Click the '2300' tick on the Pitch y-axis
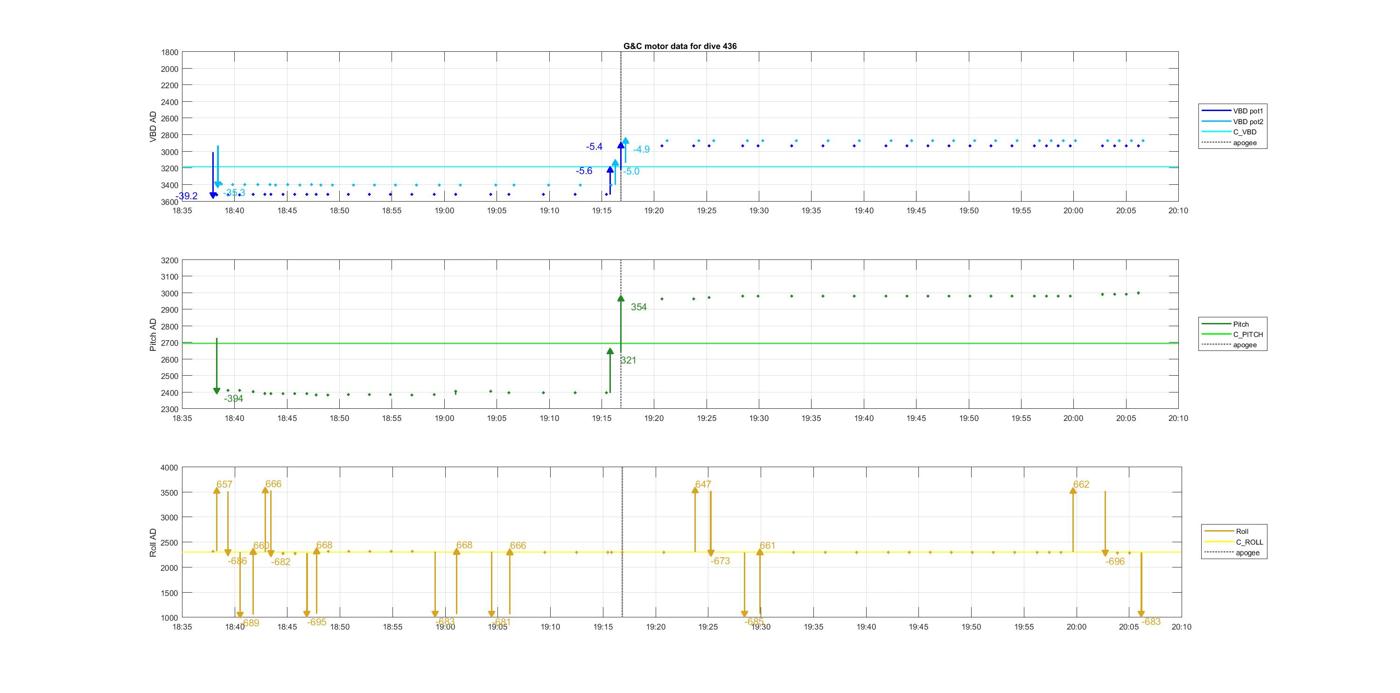The height and width of the screenshot is (693, 1400). point(170,409)
